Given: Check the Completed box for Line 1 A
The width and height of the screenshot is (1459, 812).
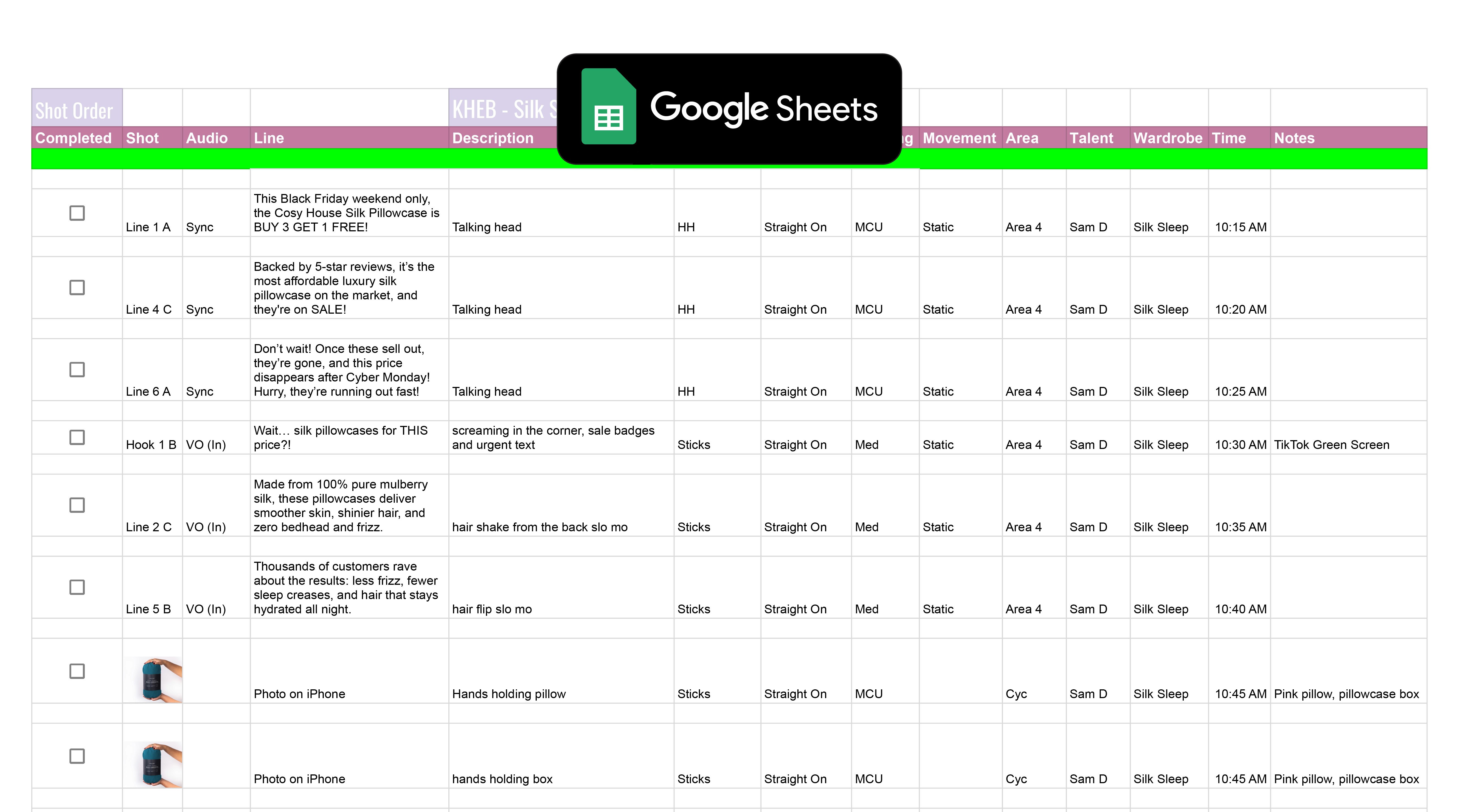Looking at the screenshot, I should point(77,213).
